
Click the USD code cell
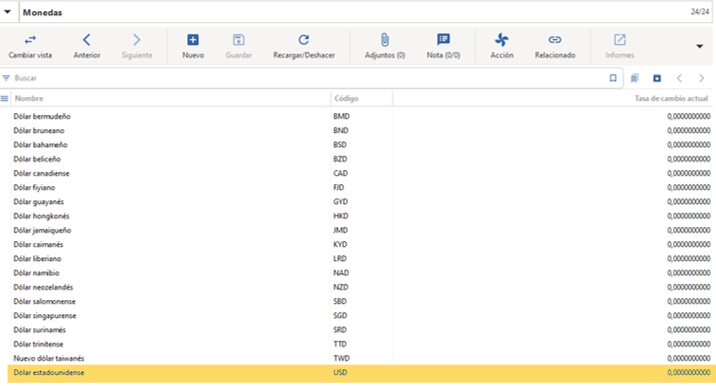point(340,372)
